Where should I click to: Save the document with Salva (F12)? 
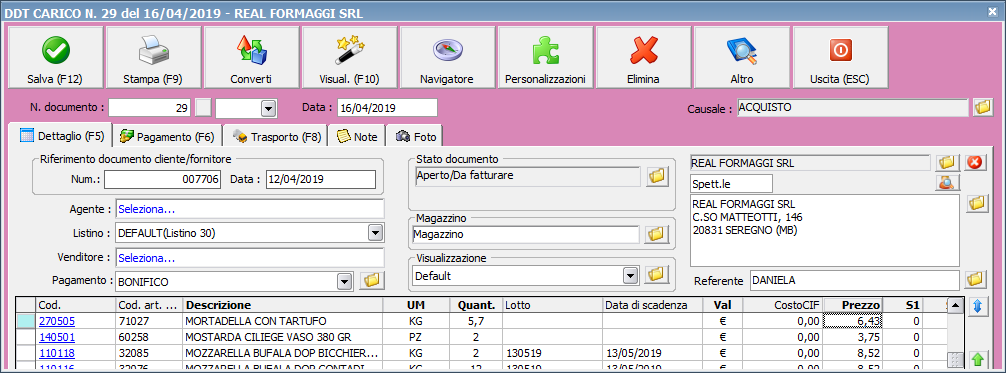pos(55,58)
